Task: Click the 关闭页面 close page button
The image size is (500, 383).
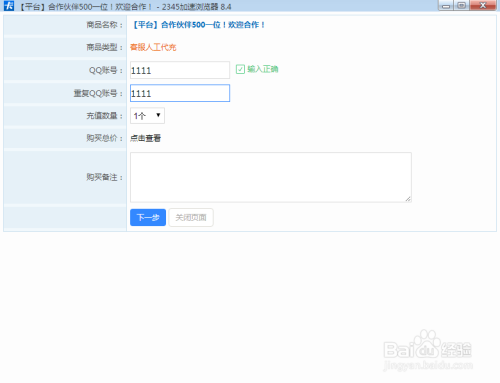Action: (x=191, y=217)
